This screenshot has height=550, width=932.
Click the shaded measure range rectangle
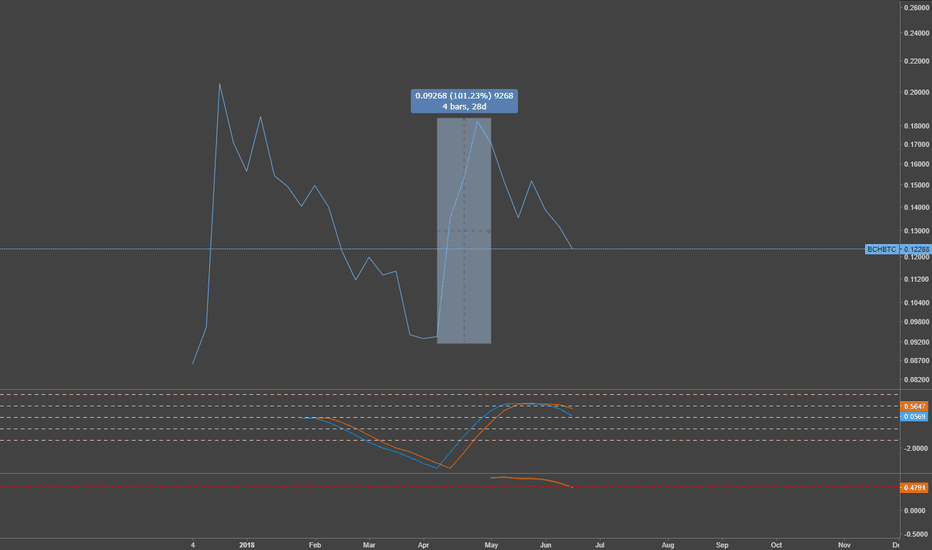(464, 231)
